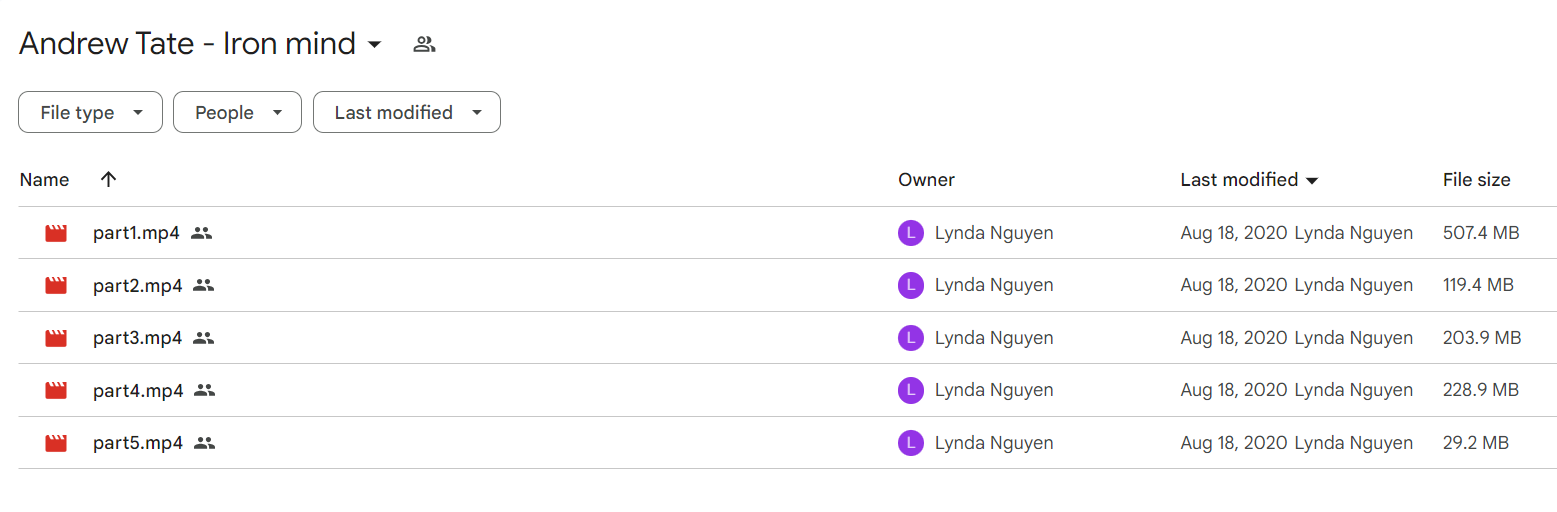The image size is (1557, 512).
Task: Click the shared icon next to part2.mp4
Action: point(204,285)
